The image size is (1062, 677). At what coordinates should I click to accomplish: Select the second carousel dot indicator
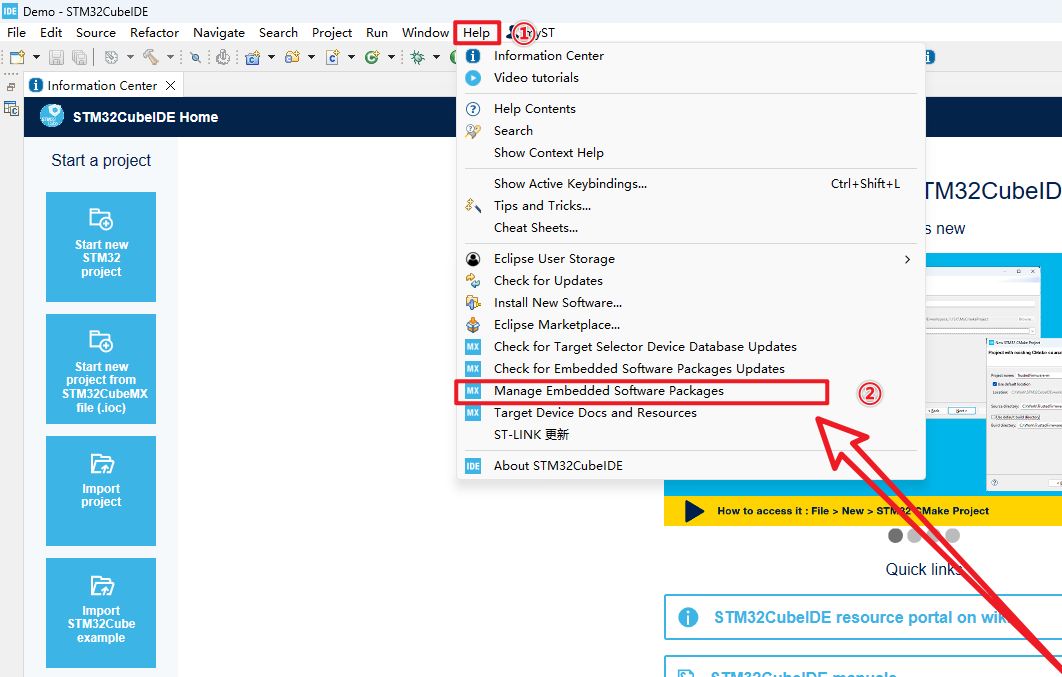click(914, 536)
